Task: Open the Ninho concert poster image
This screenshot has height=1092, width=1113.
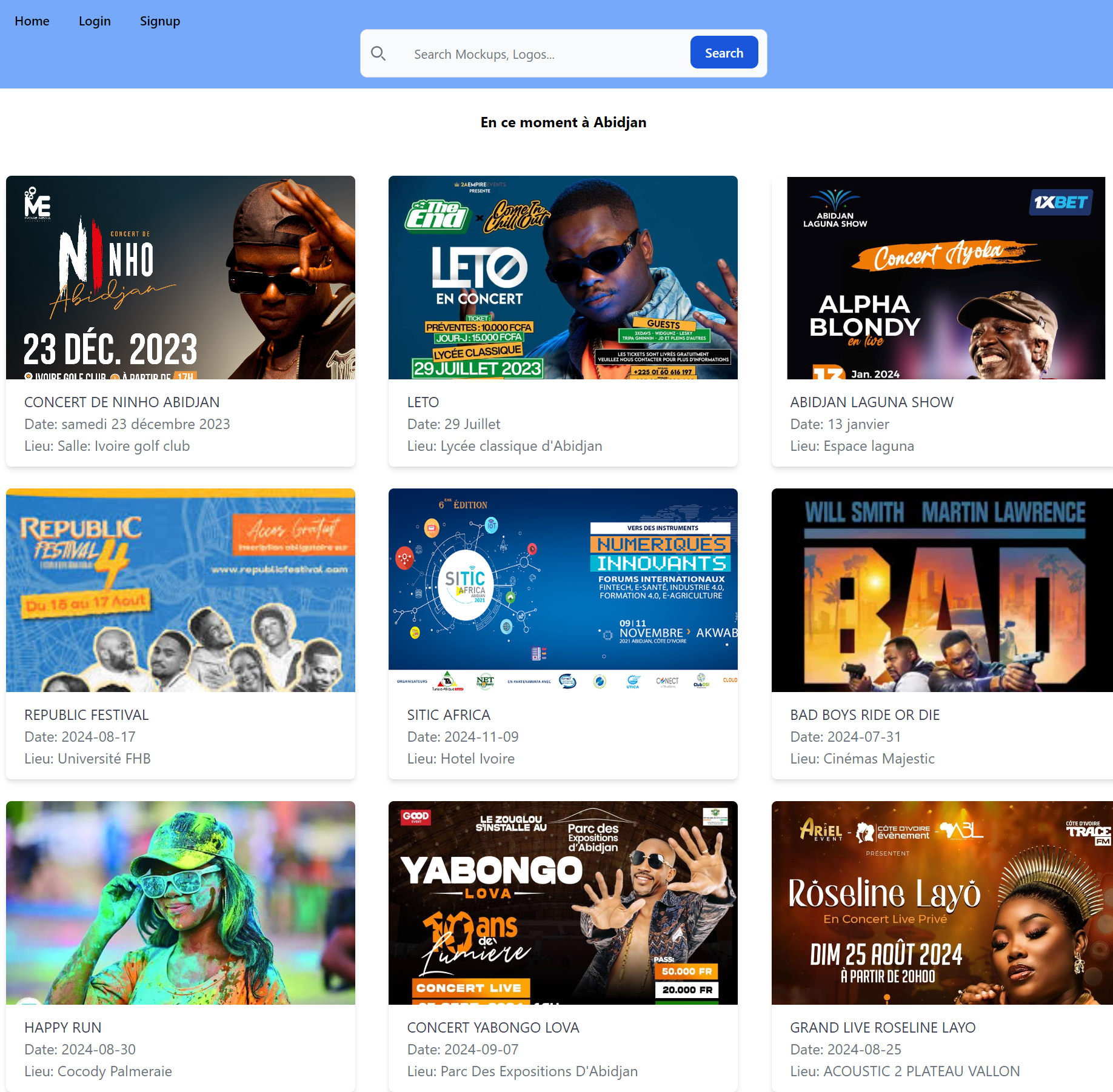Action: click(x=181, y=278)
